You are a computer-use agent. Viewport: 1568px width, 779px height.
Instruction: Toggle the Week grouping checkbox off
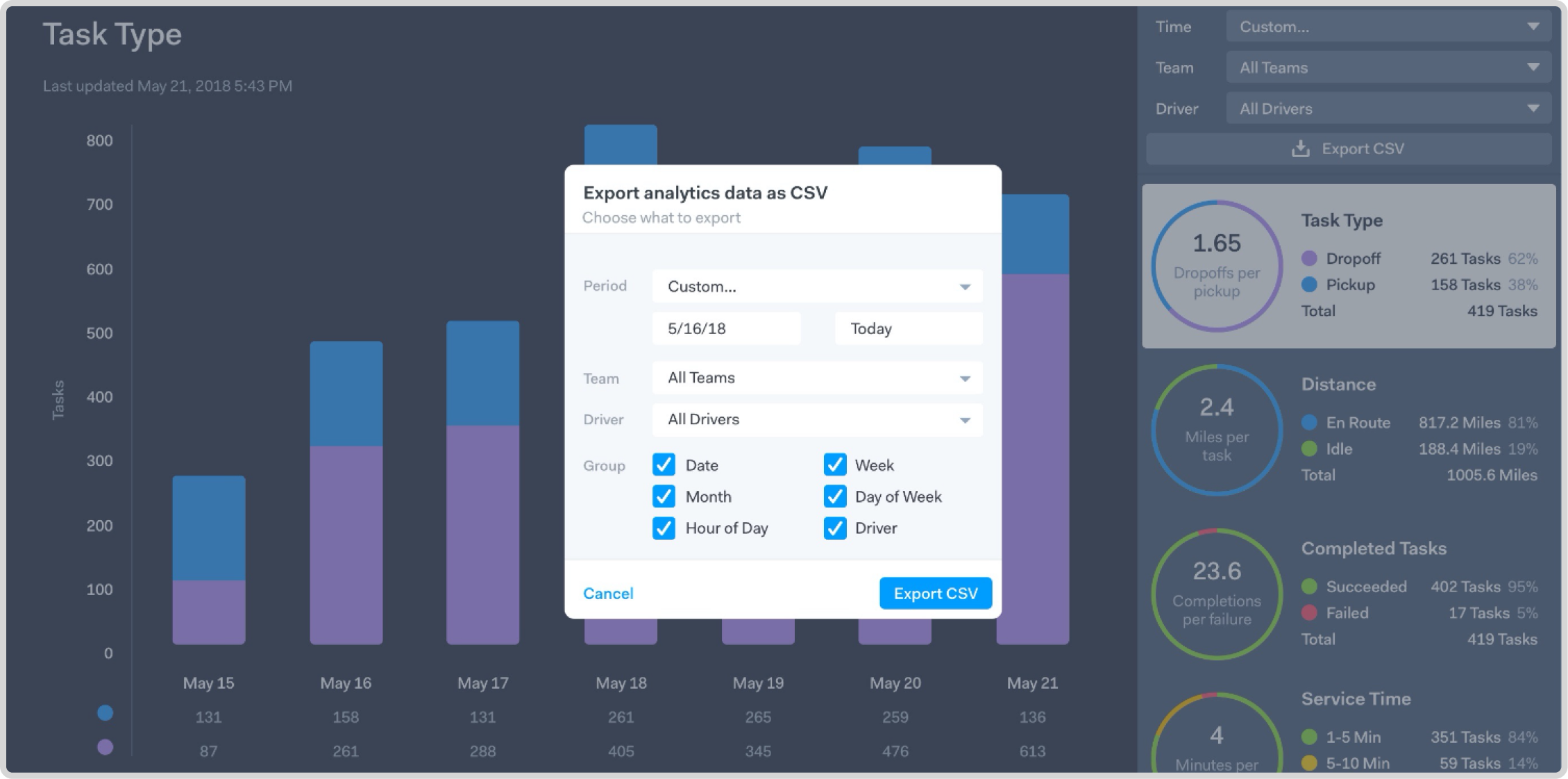tap(834, 464)
